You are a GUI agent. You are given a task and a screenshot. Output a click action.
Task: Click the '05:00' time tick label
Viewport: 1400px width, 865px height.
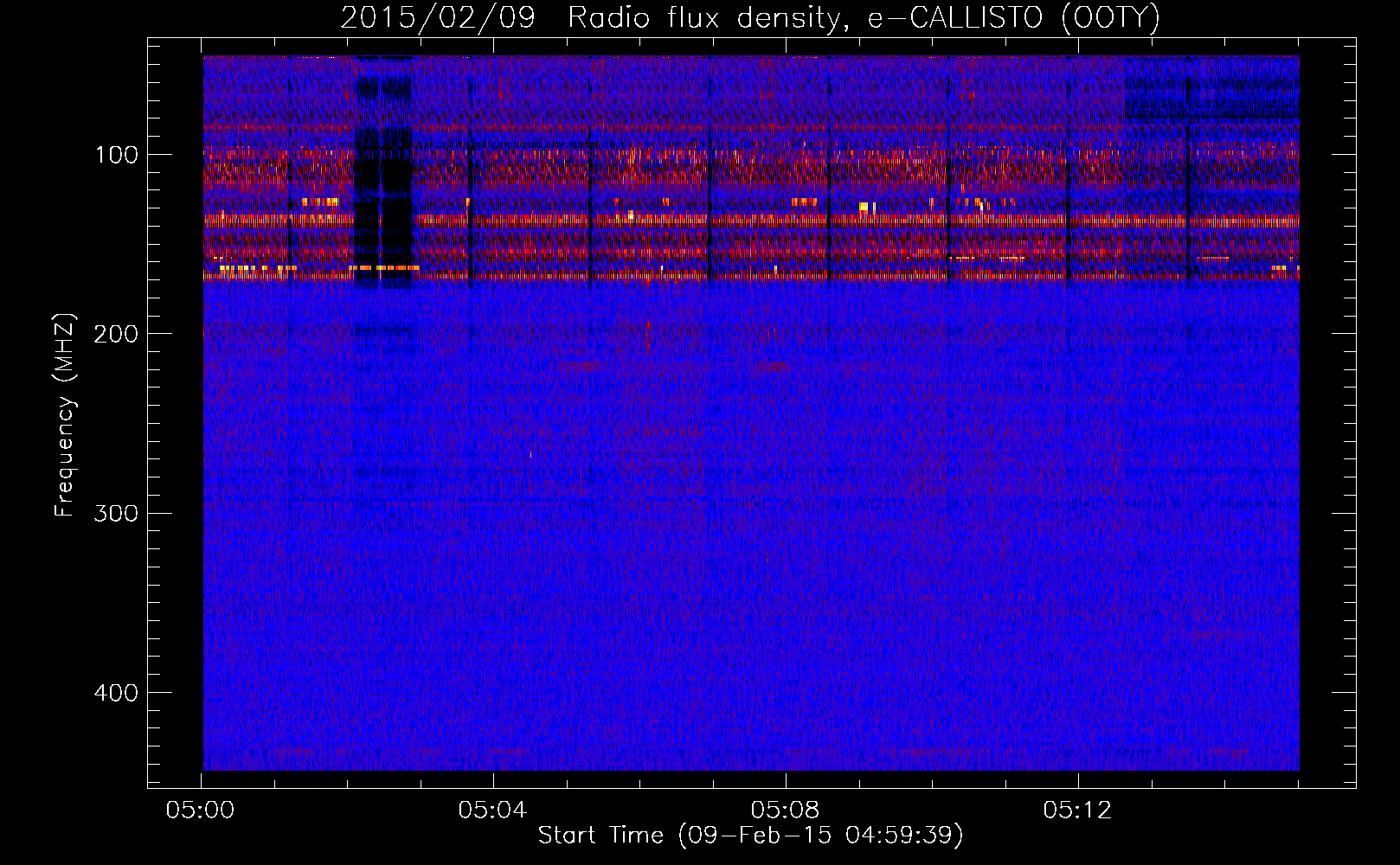[202, 811]
